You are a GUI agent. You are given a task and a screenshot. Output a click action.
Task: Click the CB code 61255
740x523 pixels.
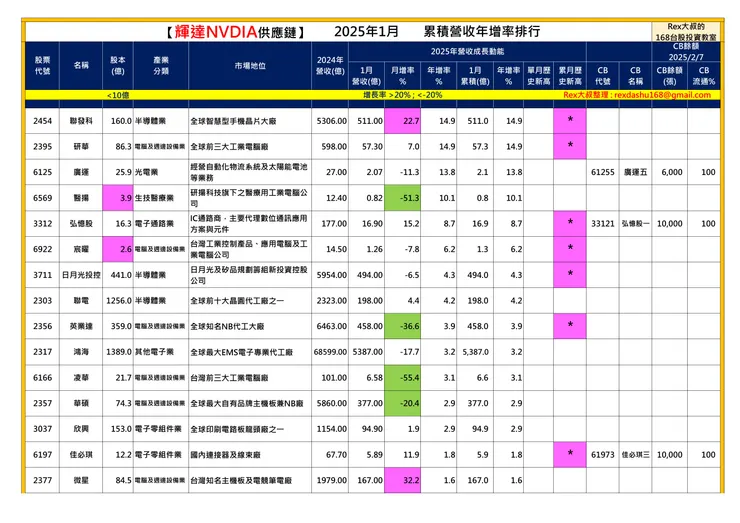click(x=603, y=172)
